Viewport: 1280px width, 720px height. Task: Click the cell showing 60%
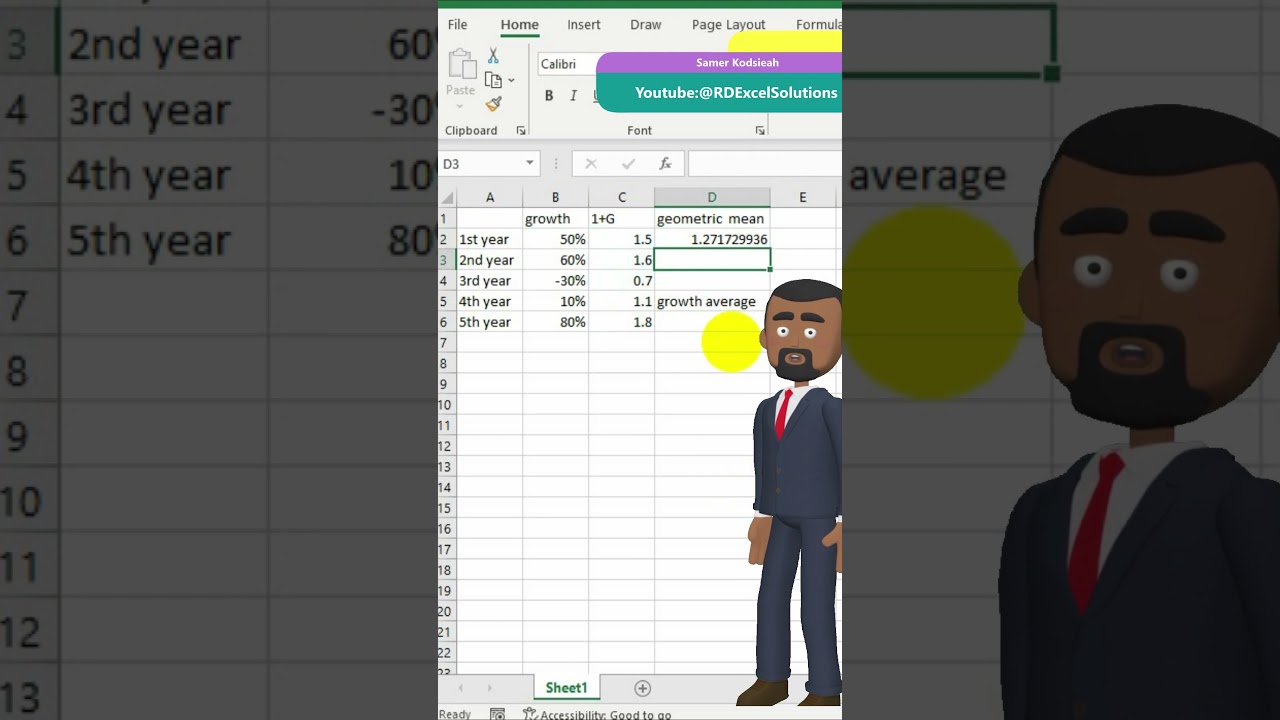pyautogui.click(x=555, y=260)
